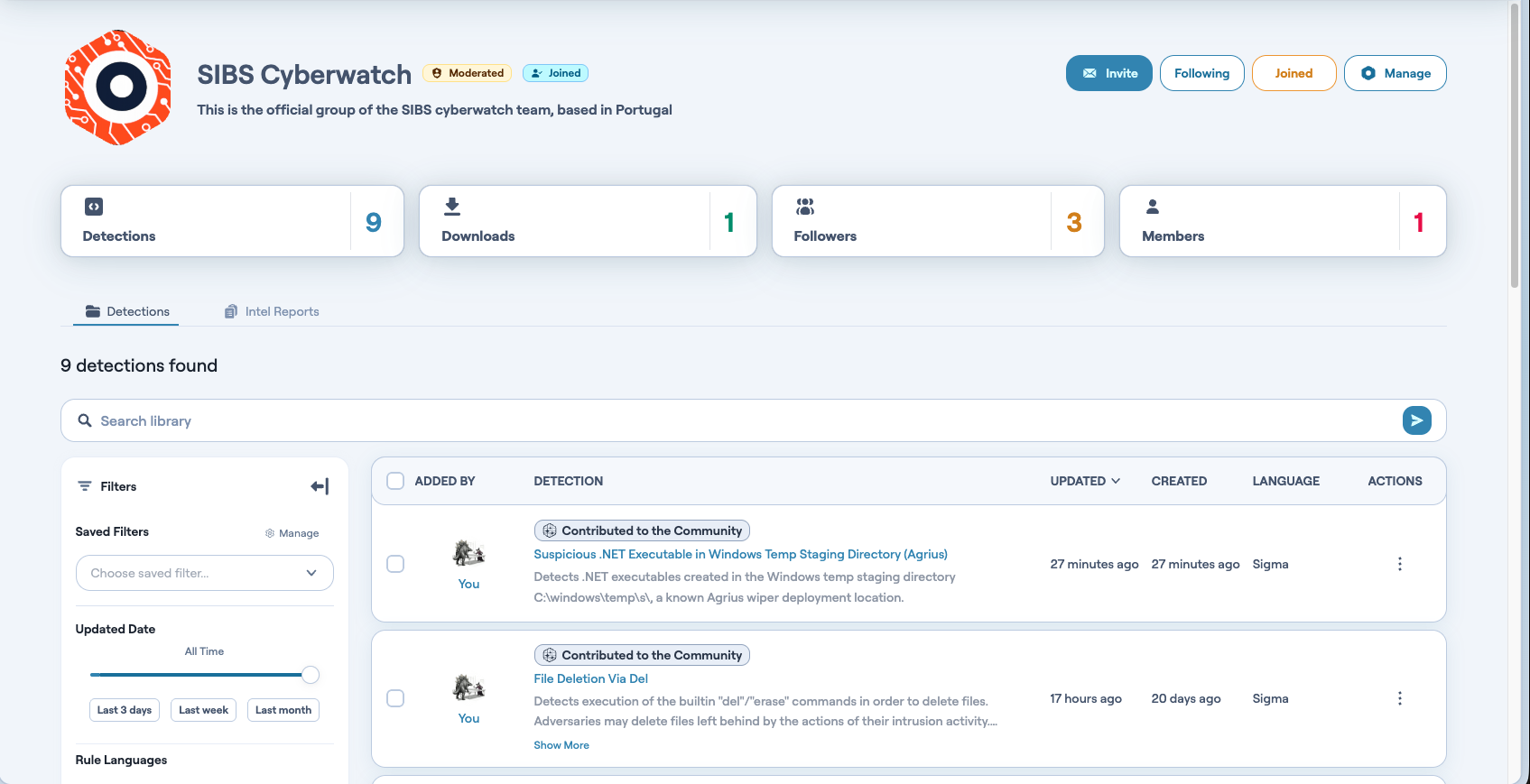Open the Choose saved filter dropdown
The image size is (1530, 784).
[205, 573]
